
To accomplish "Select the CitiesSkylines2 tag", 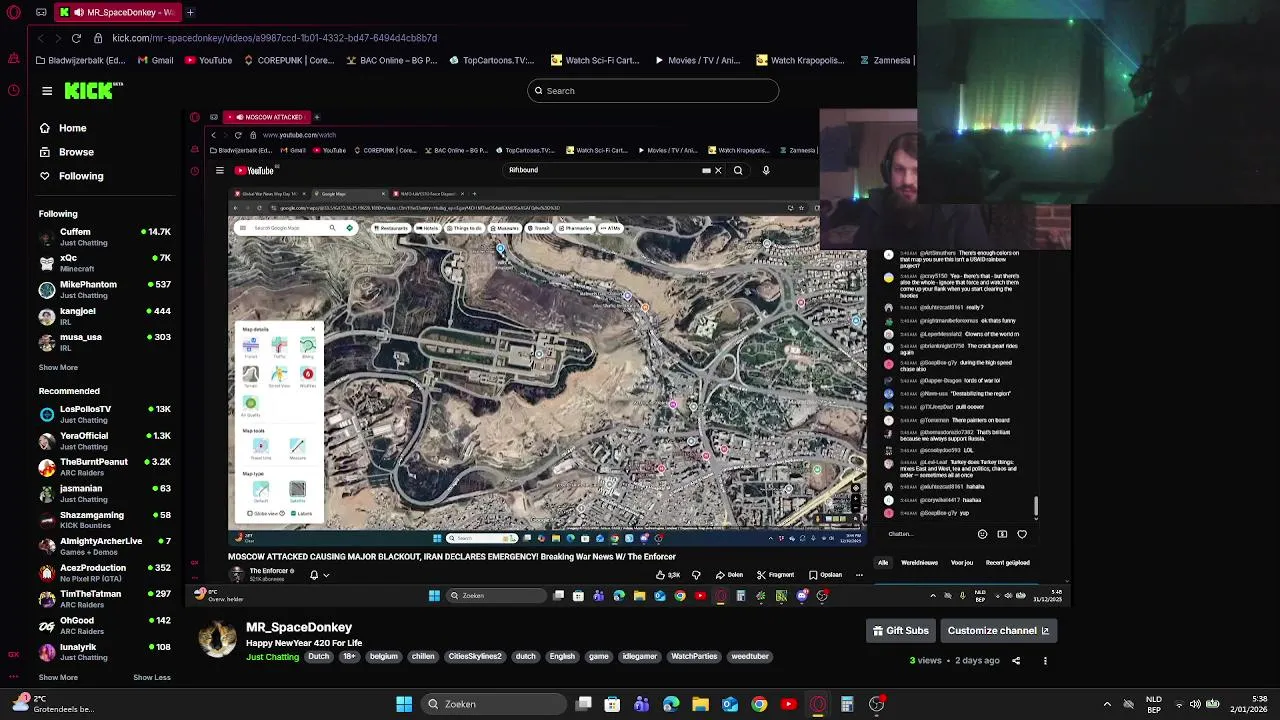I will click(475, 657).
